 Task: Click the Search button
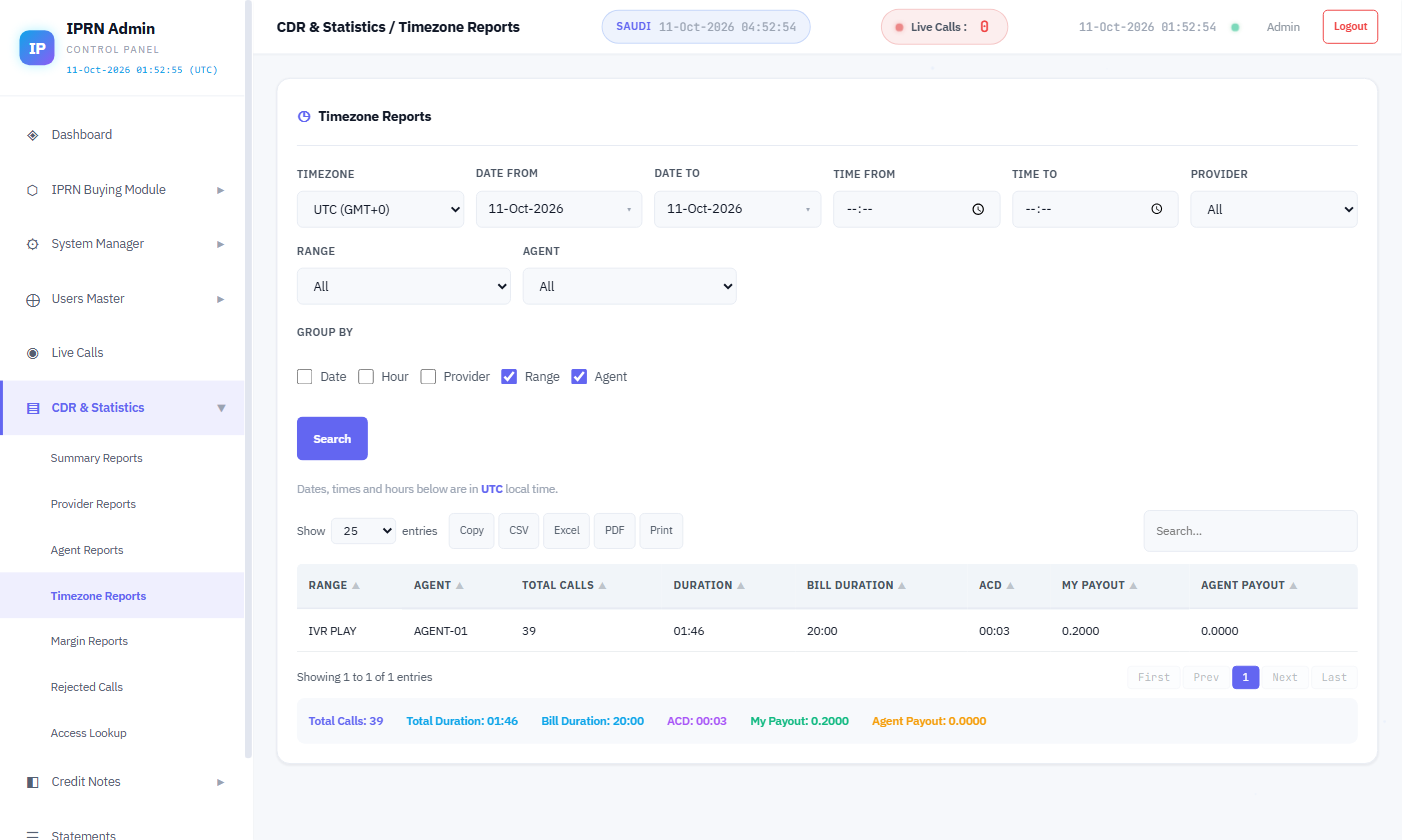(x=332, y=438)
